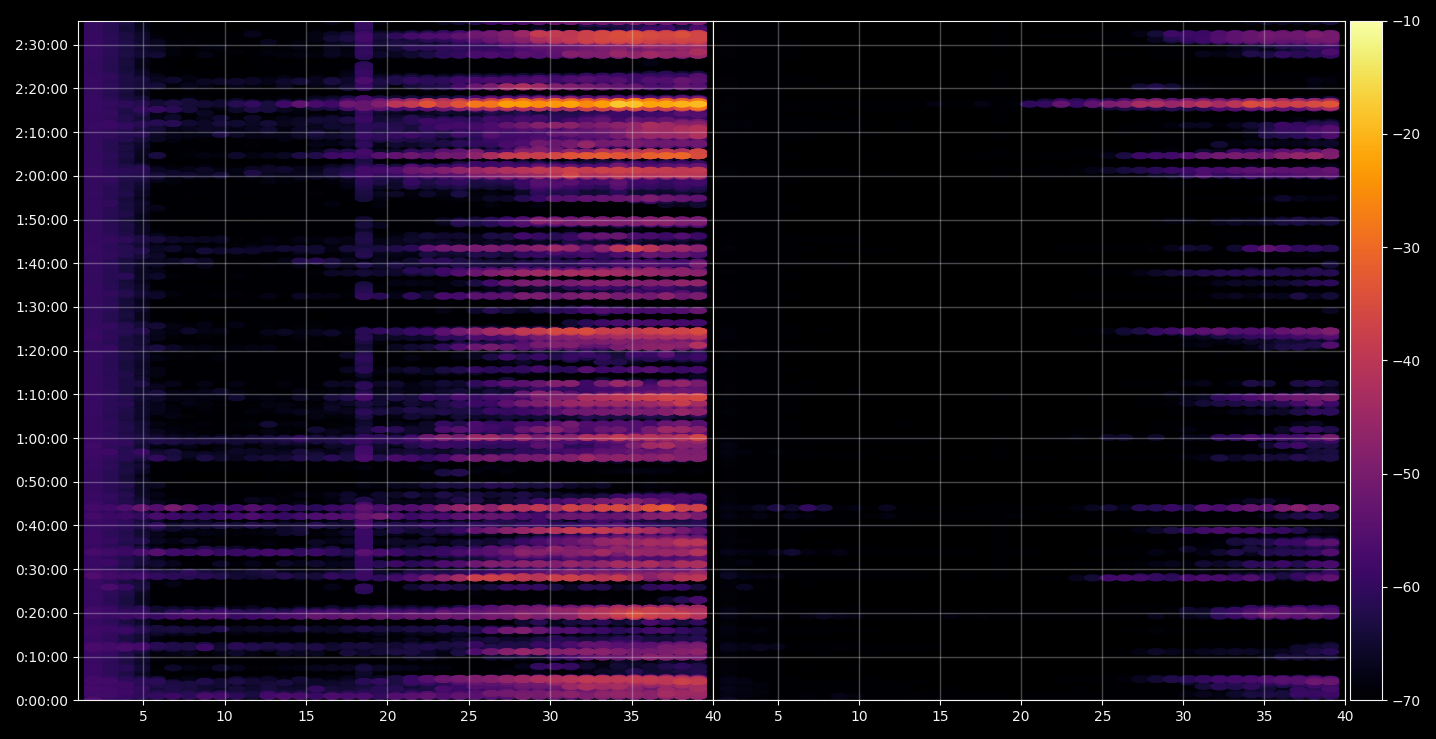Click x-axis label 20 under the left heatmap
This screenshot has width=1436, height=739.
388,716
